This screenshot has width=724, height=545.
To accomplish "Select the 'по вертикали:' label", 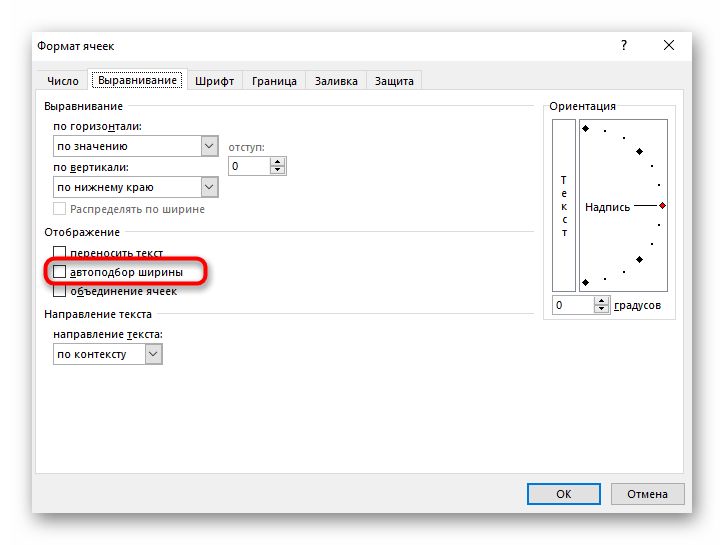I will click(91, 167).
